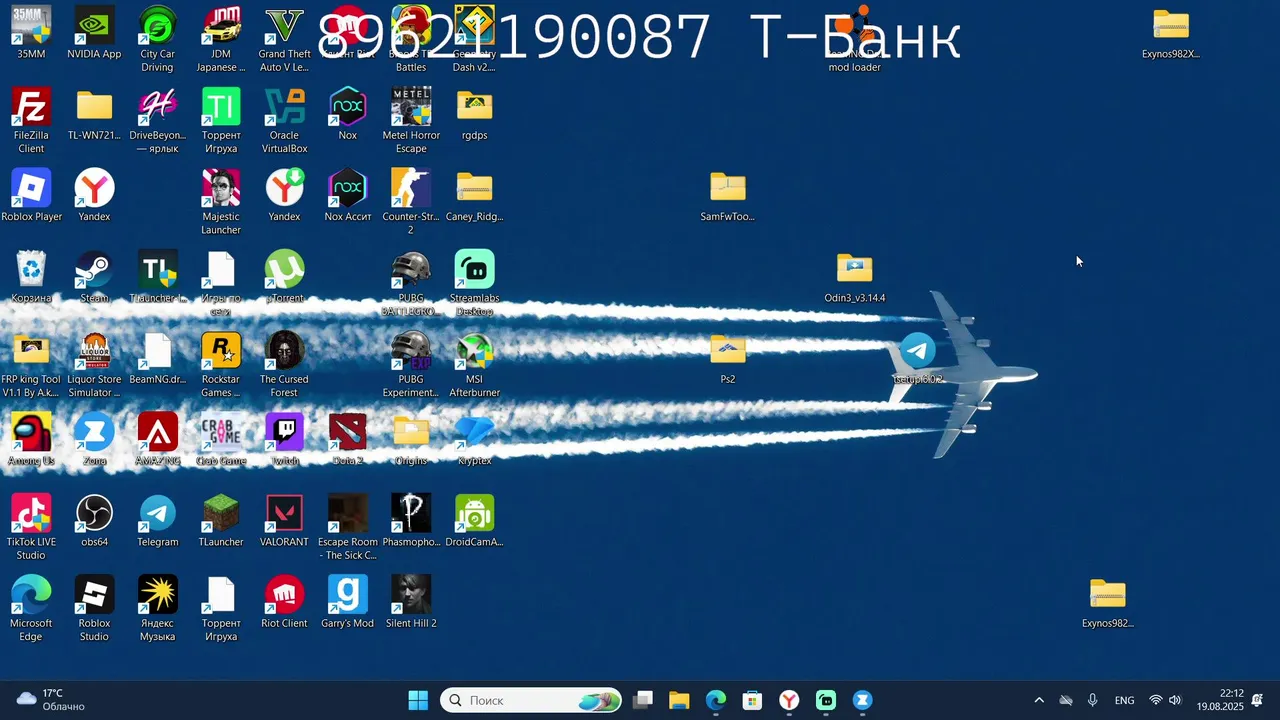Open the Windows Start menu
The width and height of the screenshot is (1280, 720).
click(x=418, y=700)
